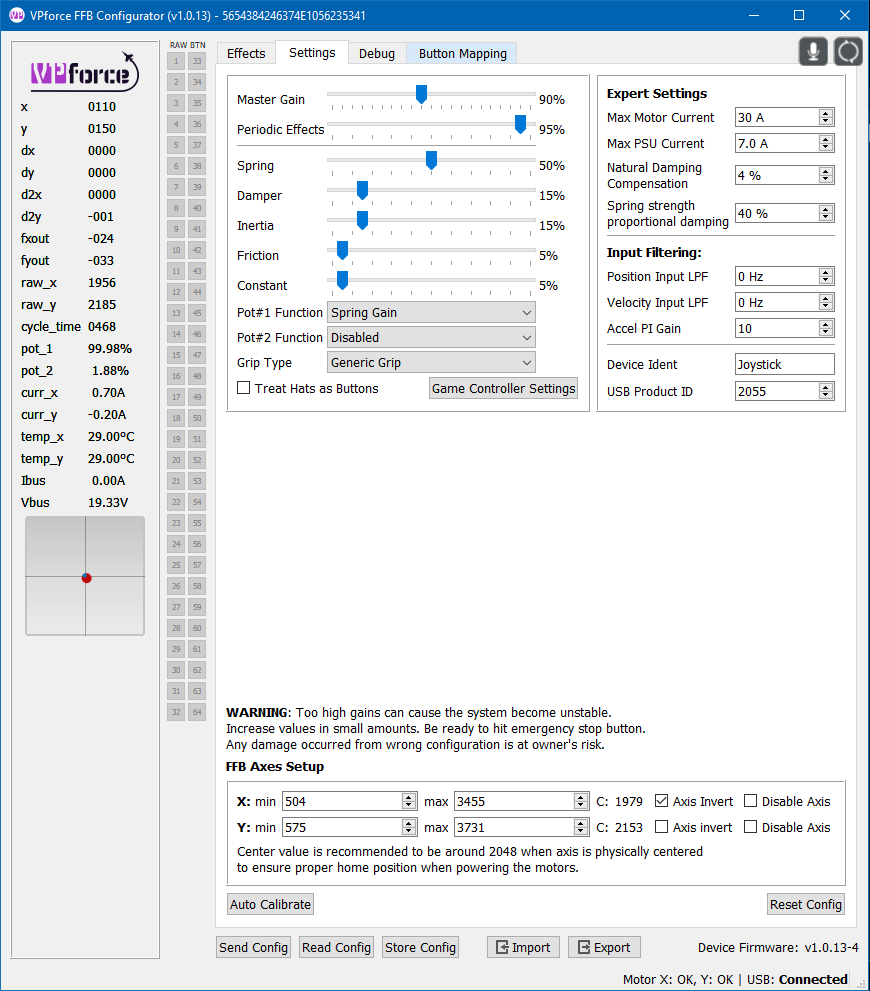
Task: Open the Debug tab
Action: click(377, 54)
